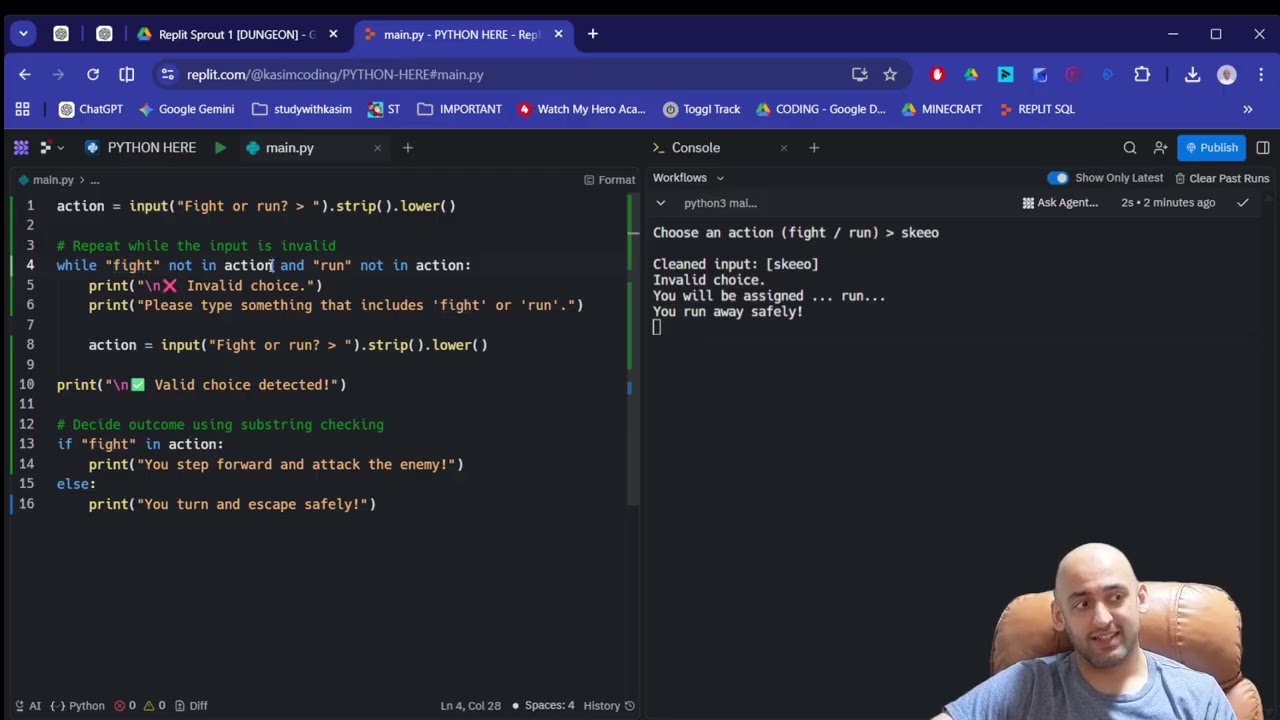Click the site information icon in the address bar
The width and height of the screenshot is (1280, 720).
(168, 74)
